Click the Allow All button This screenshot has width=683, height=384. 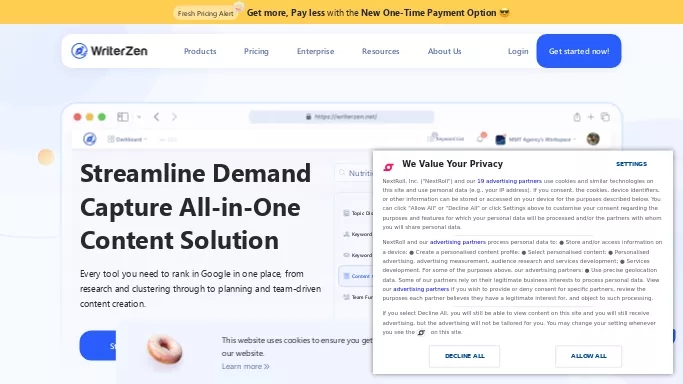coord(588,356)
